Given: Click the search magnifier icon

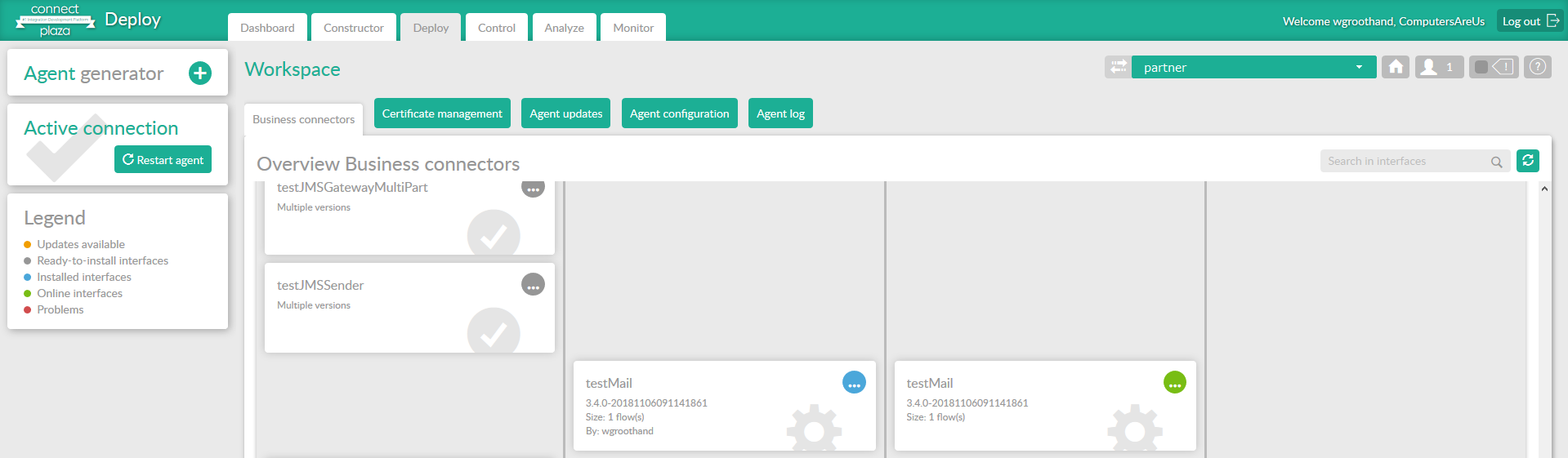Looking at the screenshot, I should pyautogui.click(x=1496, y=162).
